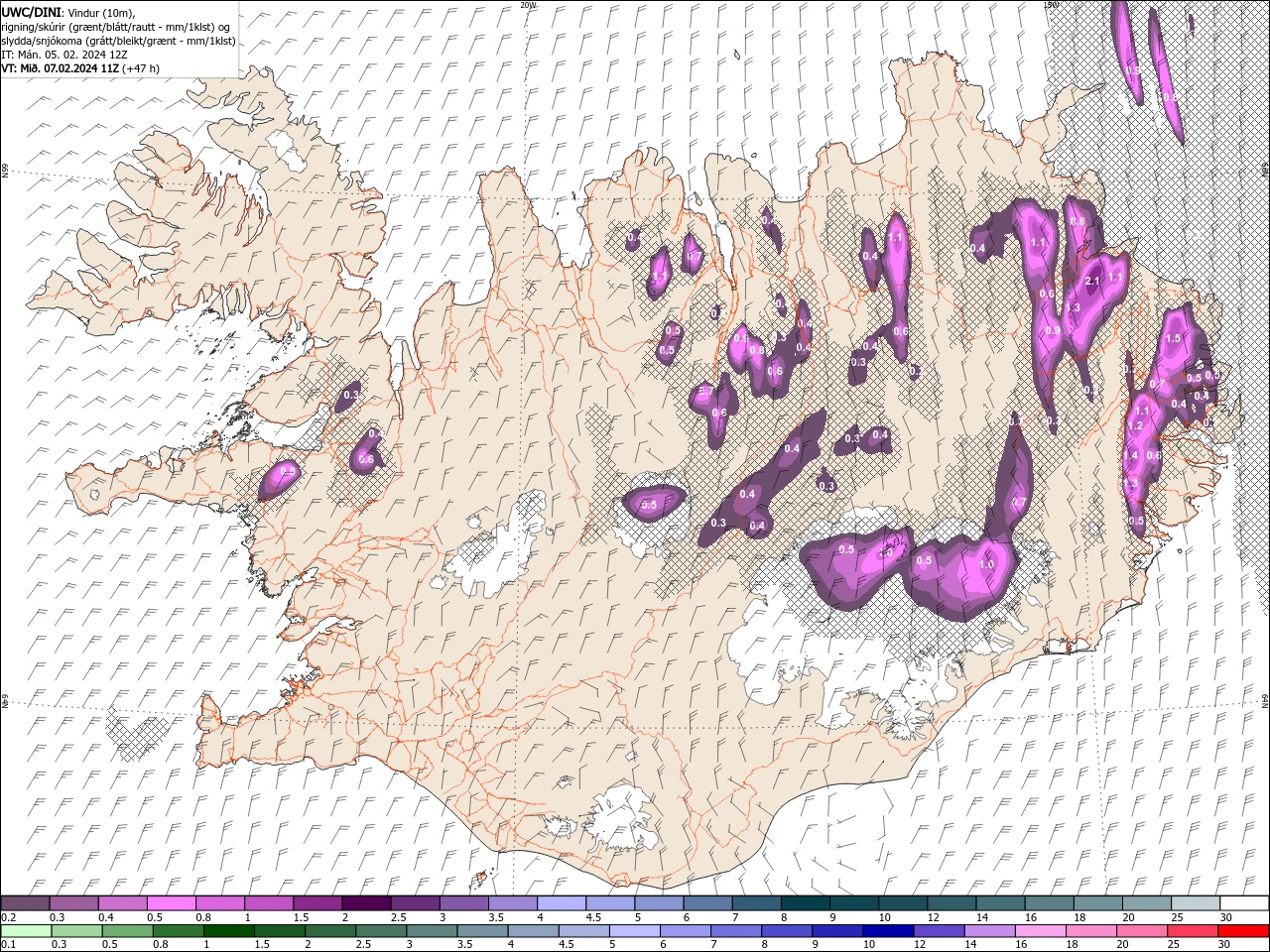Pick the snow scale swatch above label 20

1147,903
